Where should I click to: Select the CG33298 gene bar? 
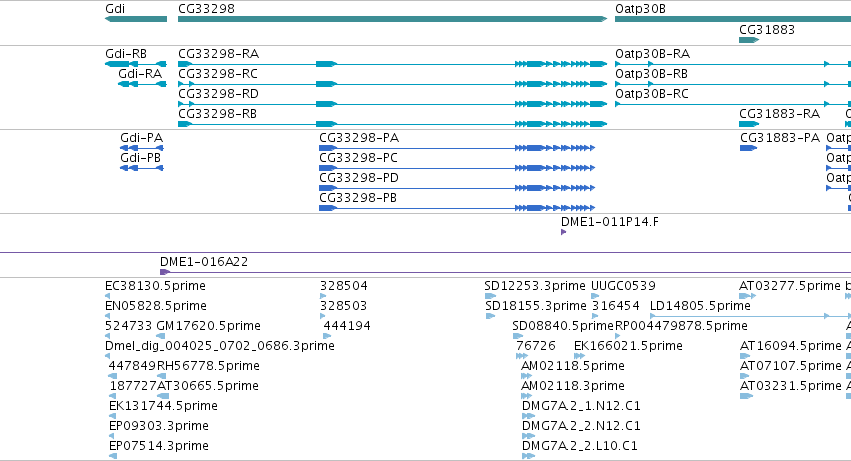click(x=392, y=19)
